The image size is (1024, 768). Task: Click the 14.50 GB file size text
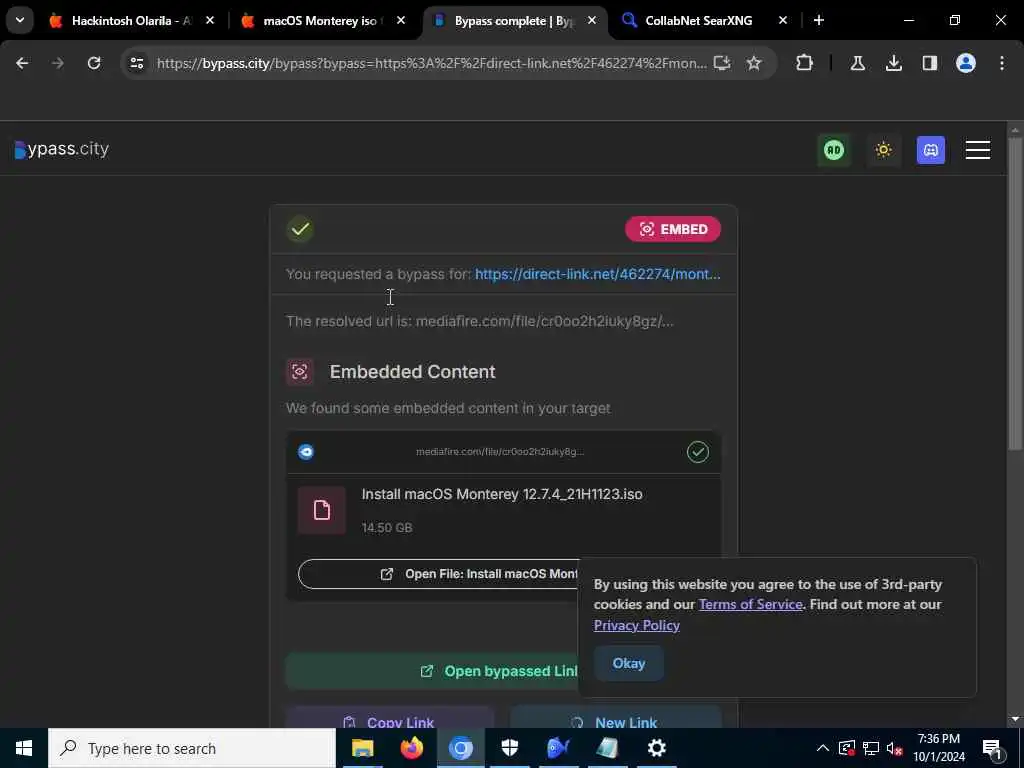coord(387,528)
